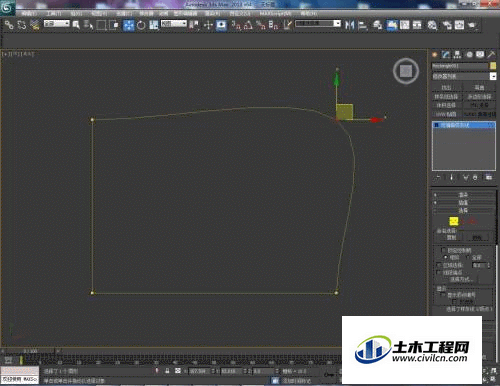Open the Utilities hammer panel tab

[491, 54]
